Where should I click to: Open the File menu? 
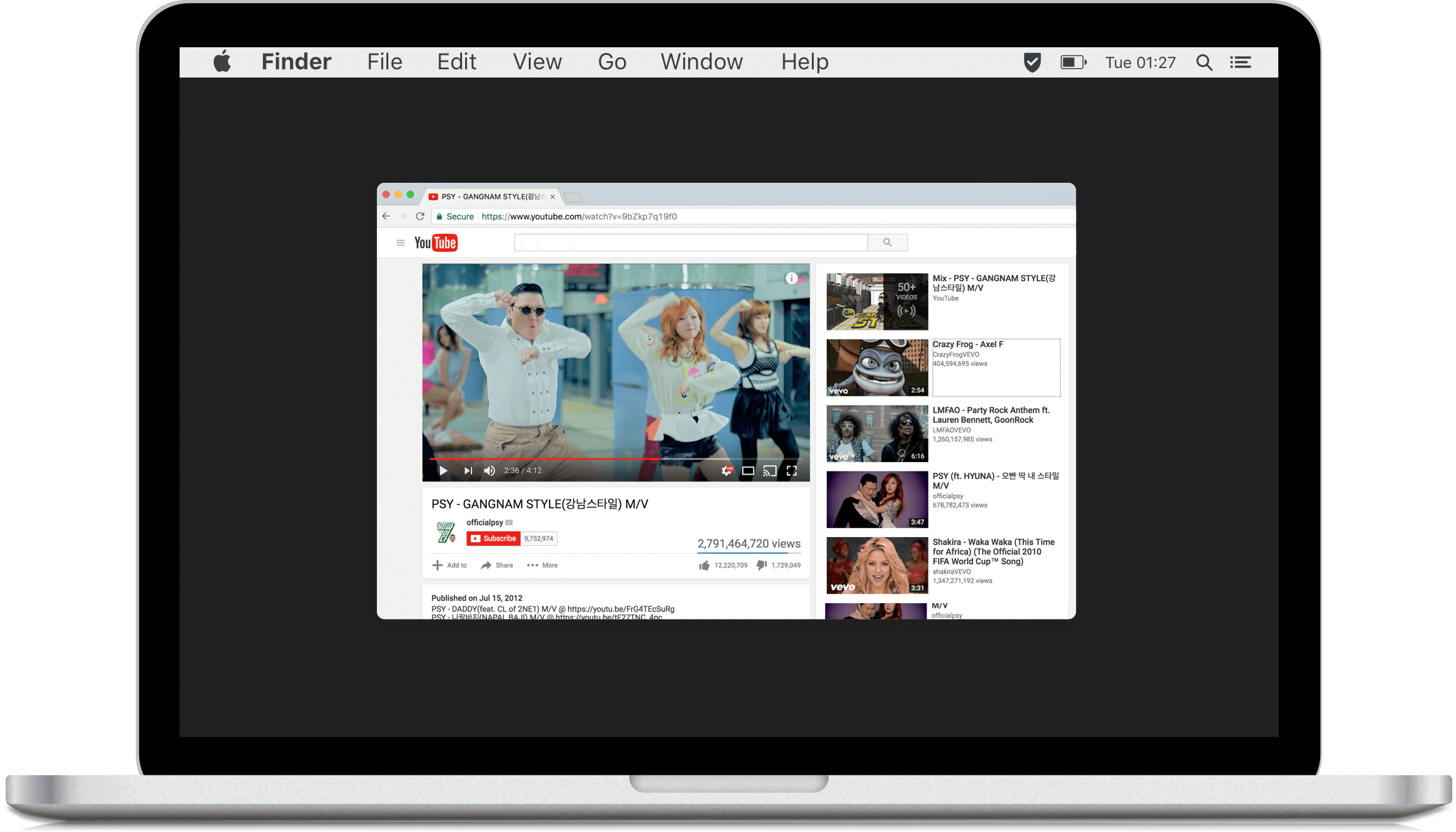point(384,62)
